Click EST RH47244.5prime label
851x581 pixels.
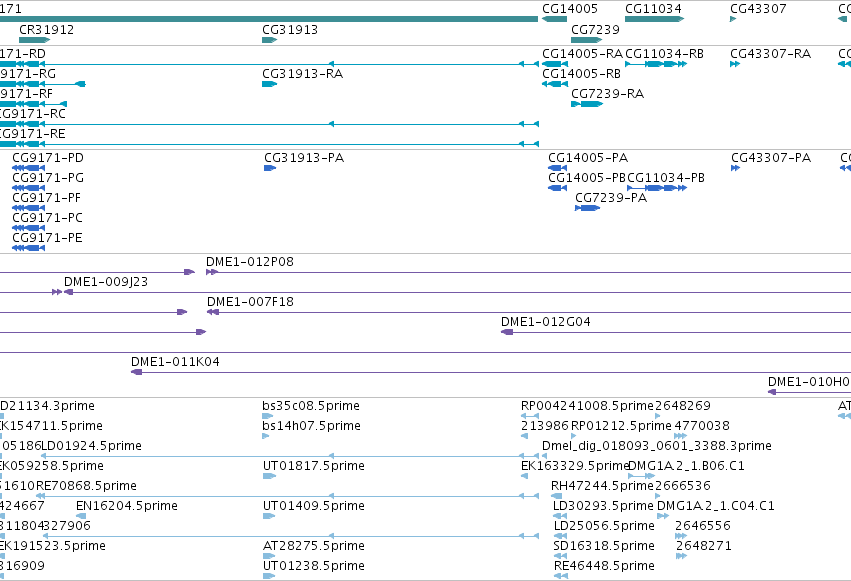602,486
